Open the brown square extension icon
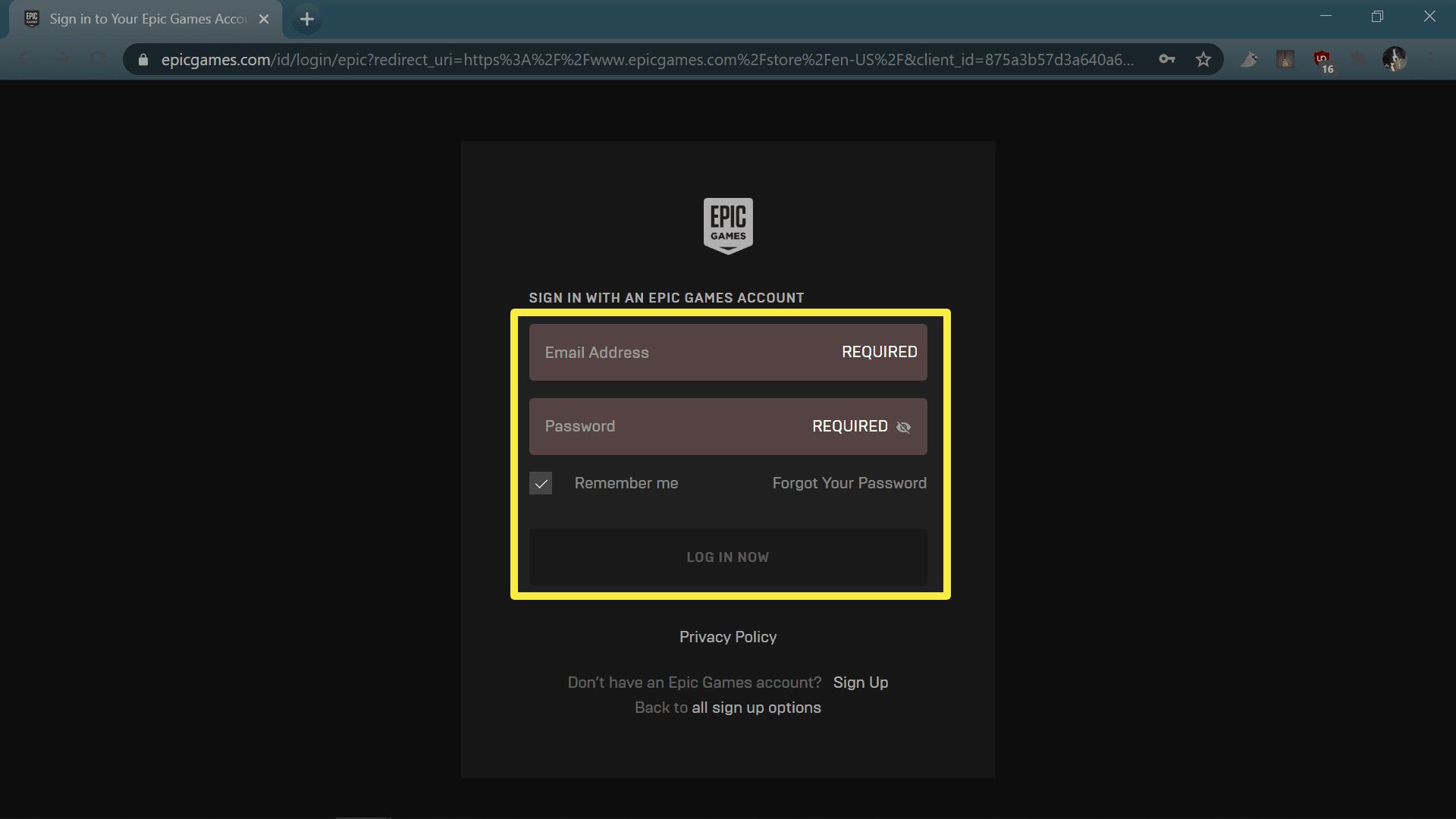This screenshot has height=819, width=1456. point(1285,59)
